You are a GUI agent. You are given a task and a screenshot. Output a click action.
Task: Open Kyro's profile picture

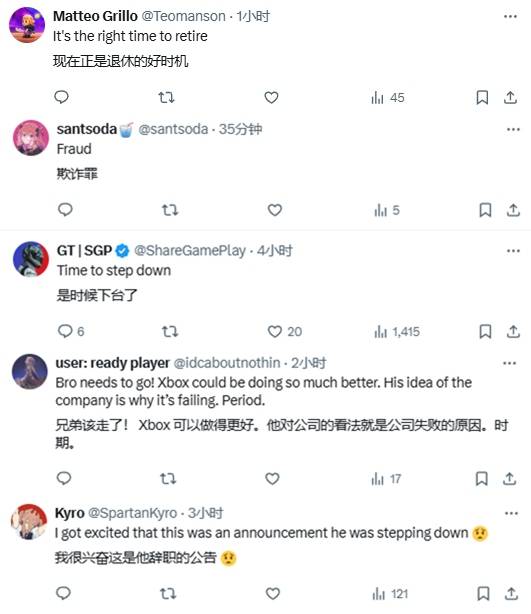[x=29, y=522]
